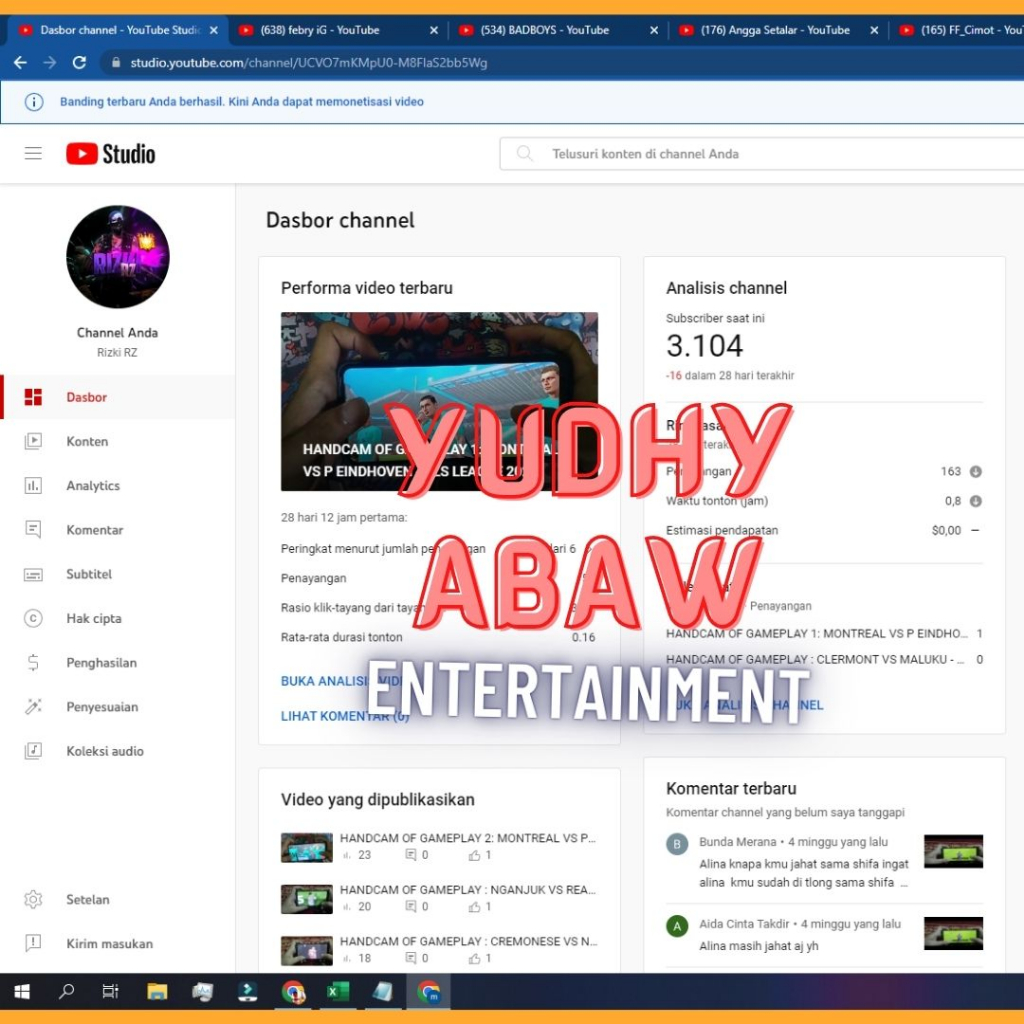The height and width of the screenshot is (1024, 1024).
Task: Reload the page with browser refresh button
Action: [x=79, y=62]
